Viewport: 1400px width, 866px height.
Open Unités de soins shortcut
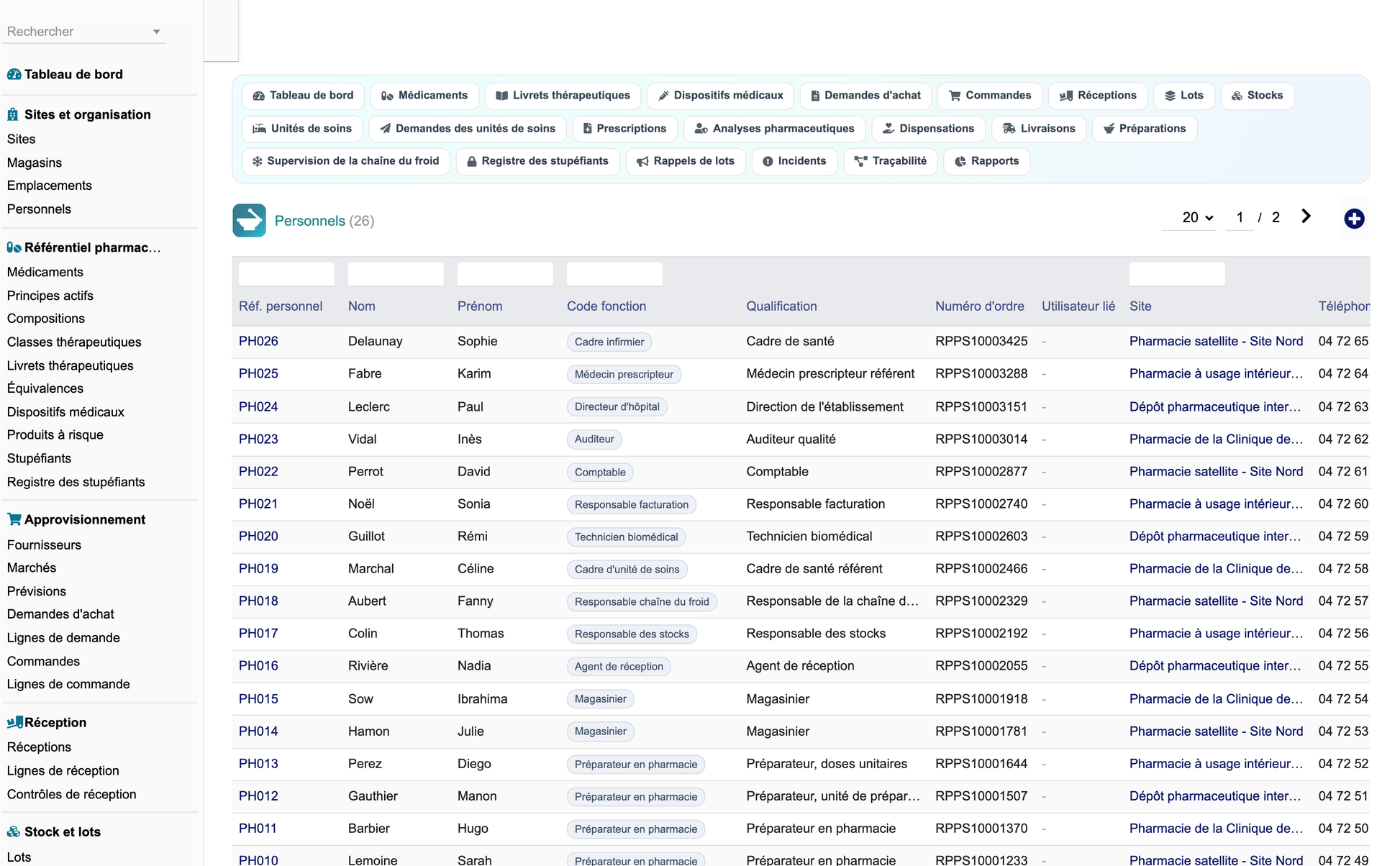point(302,129)
